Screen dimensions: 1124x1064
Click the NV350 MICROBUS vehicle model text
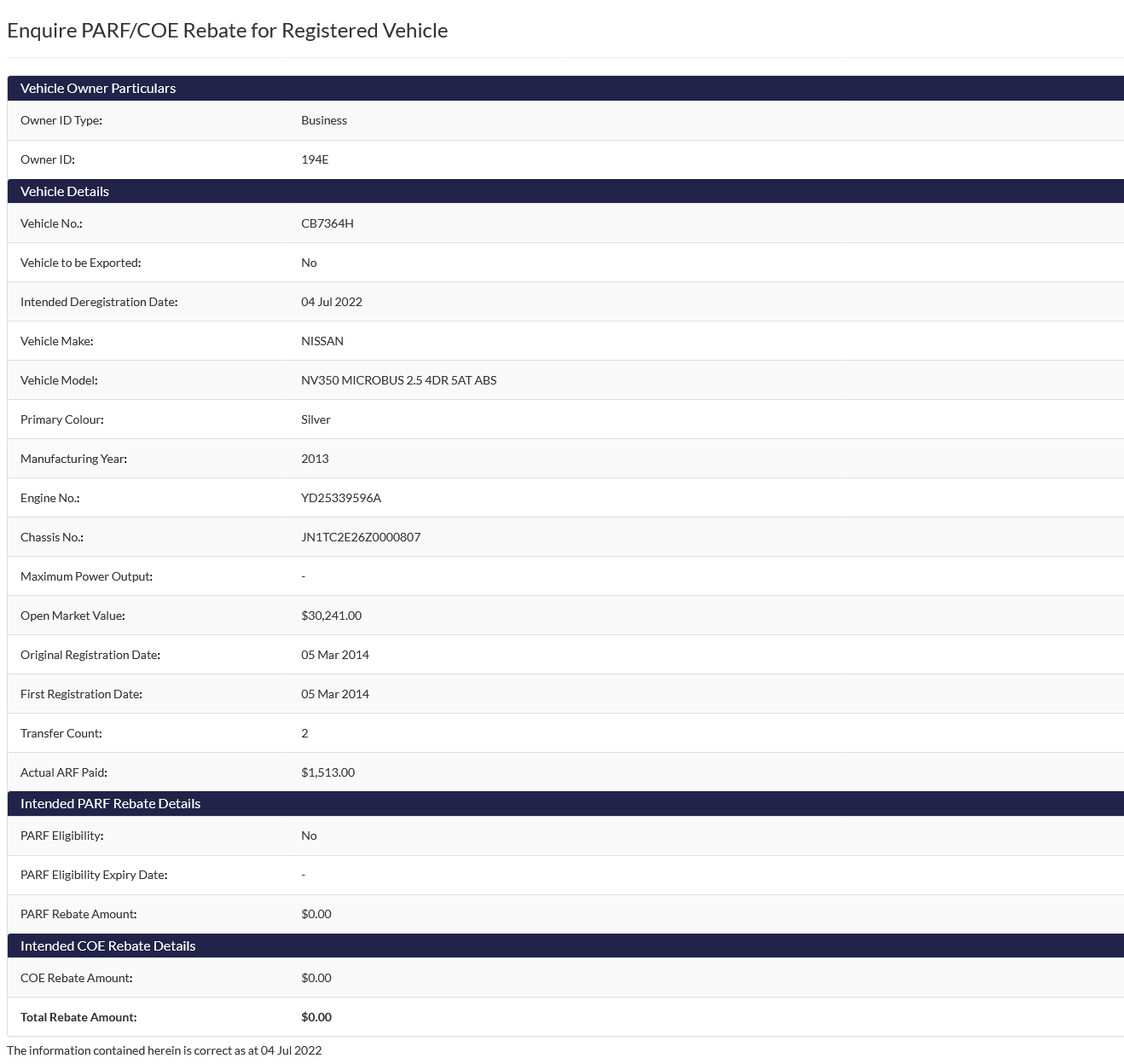pos(398,380)
